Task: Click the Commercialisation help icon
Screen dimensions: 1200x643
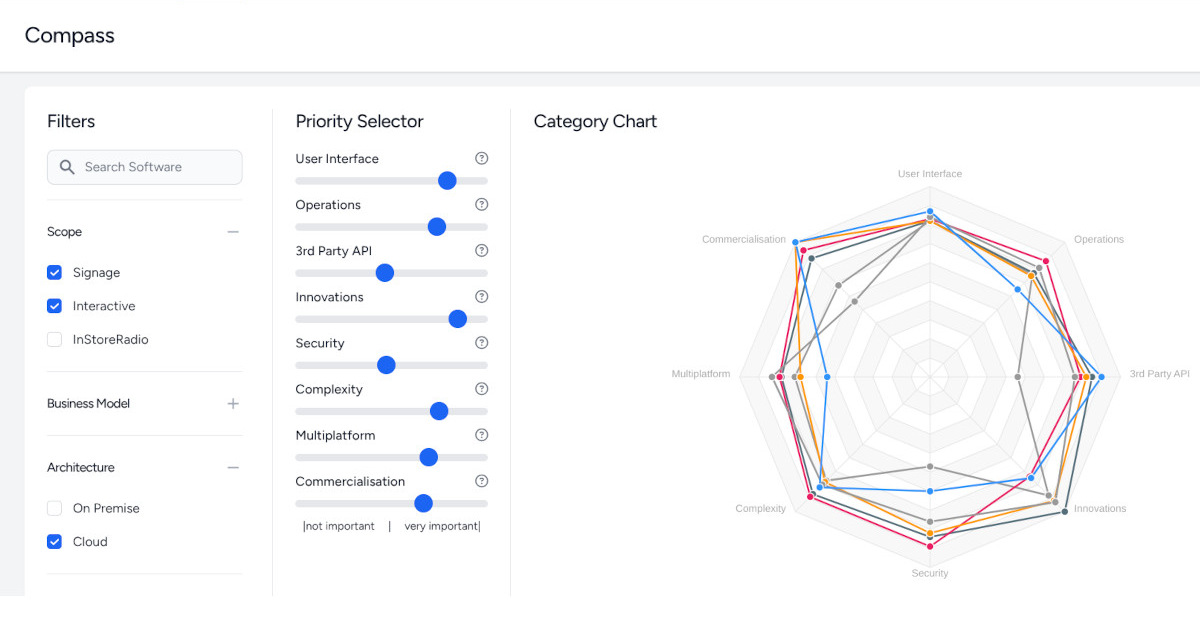Action: click(x=481, y=481)
